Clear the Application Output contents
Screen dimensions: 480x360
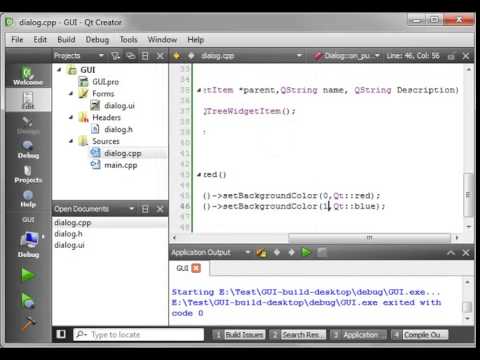(262, 252)
